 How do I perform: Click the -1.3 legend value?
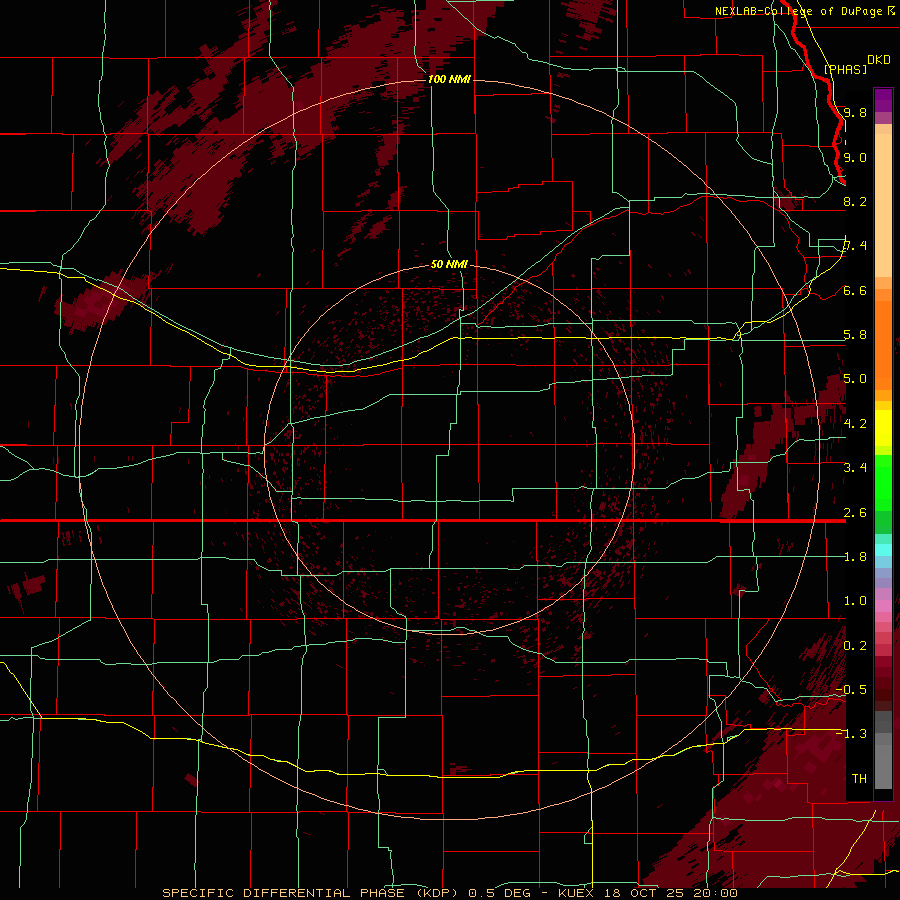(851, 734)
